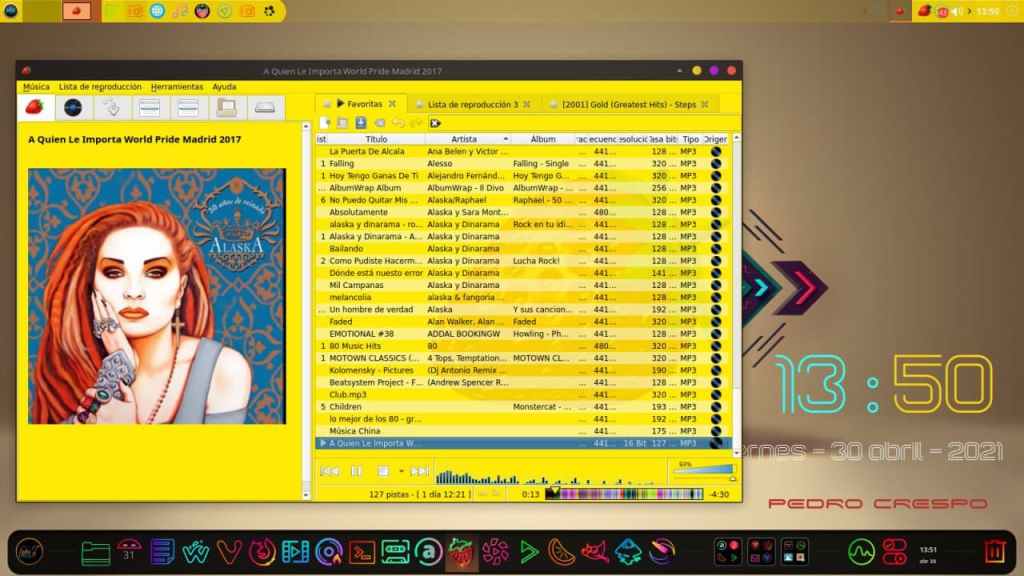Click the save playlist download icon

(361, 122)
